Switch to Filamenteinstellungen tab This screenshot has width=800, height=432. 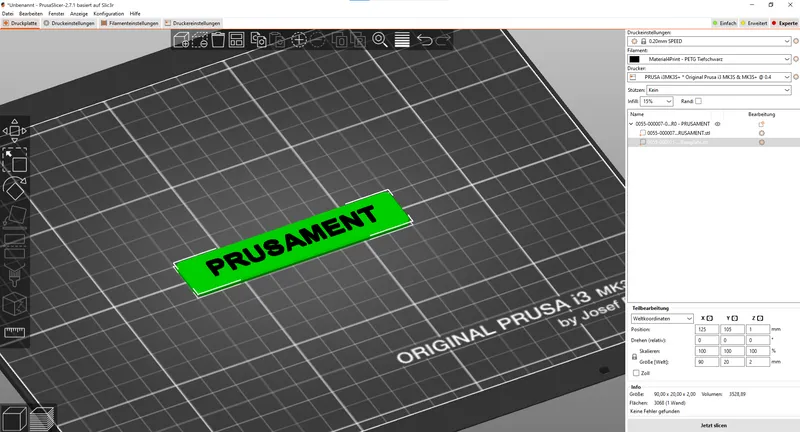(130, 23)
